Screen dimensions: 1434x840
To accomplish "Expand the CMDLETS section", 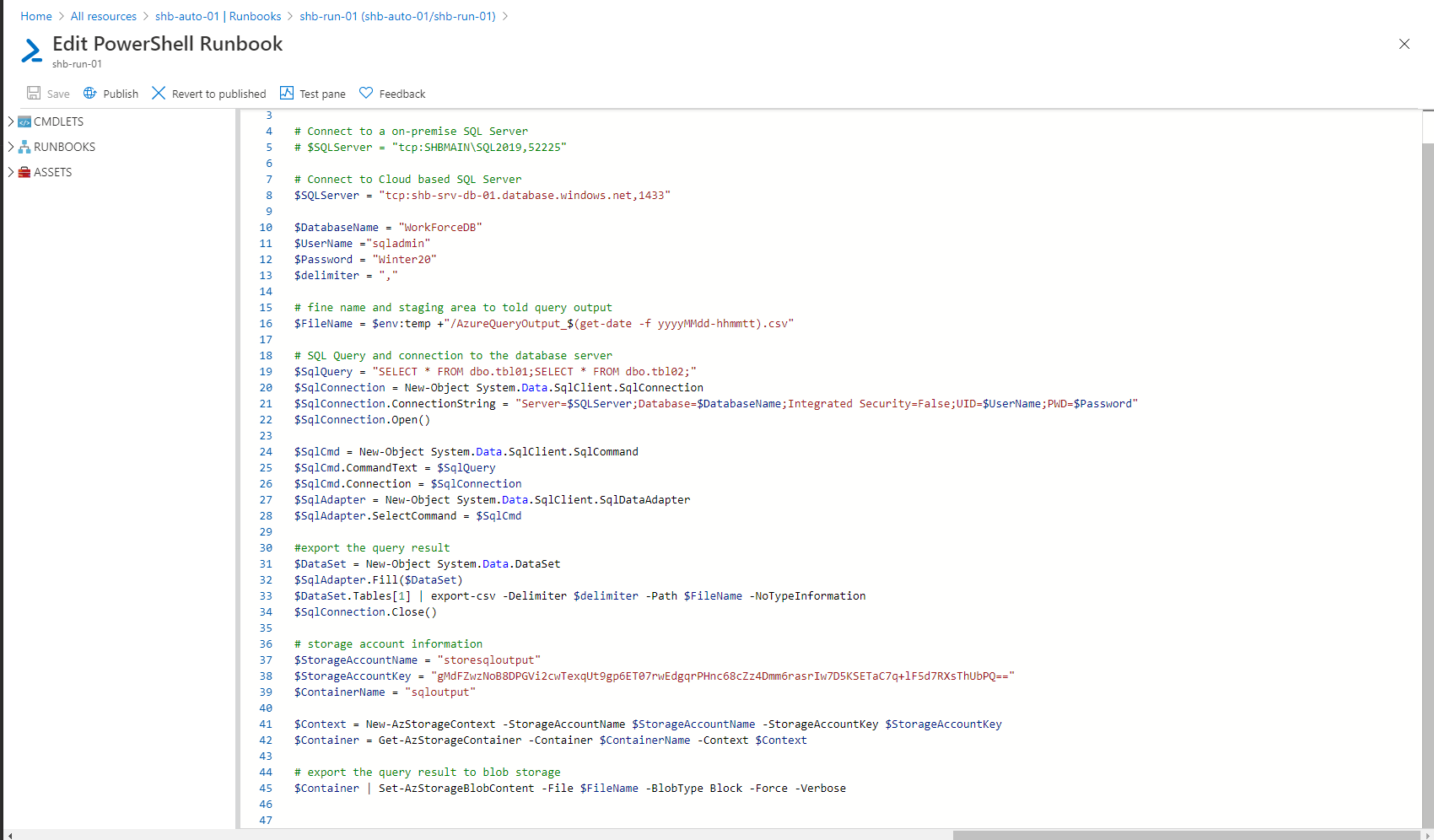I will (10, 121).
